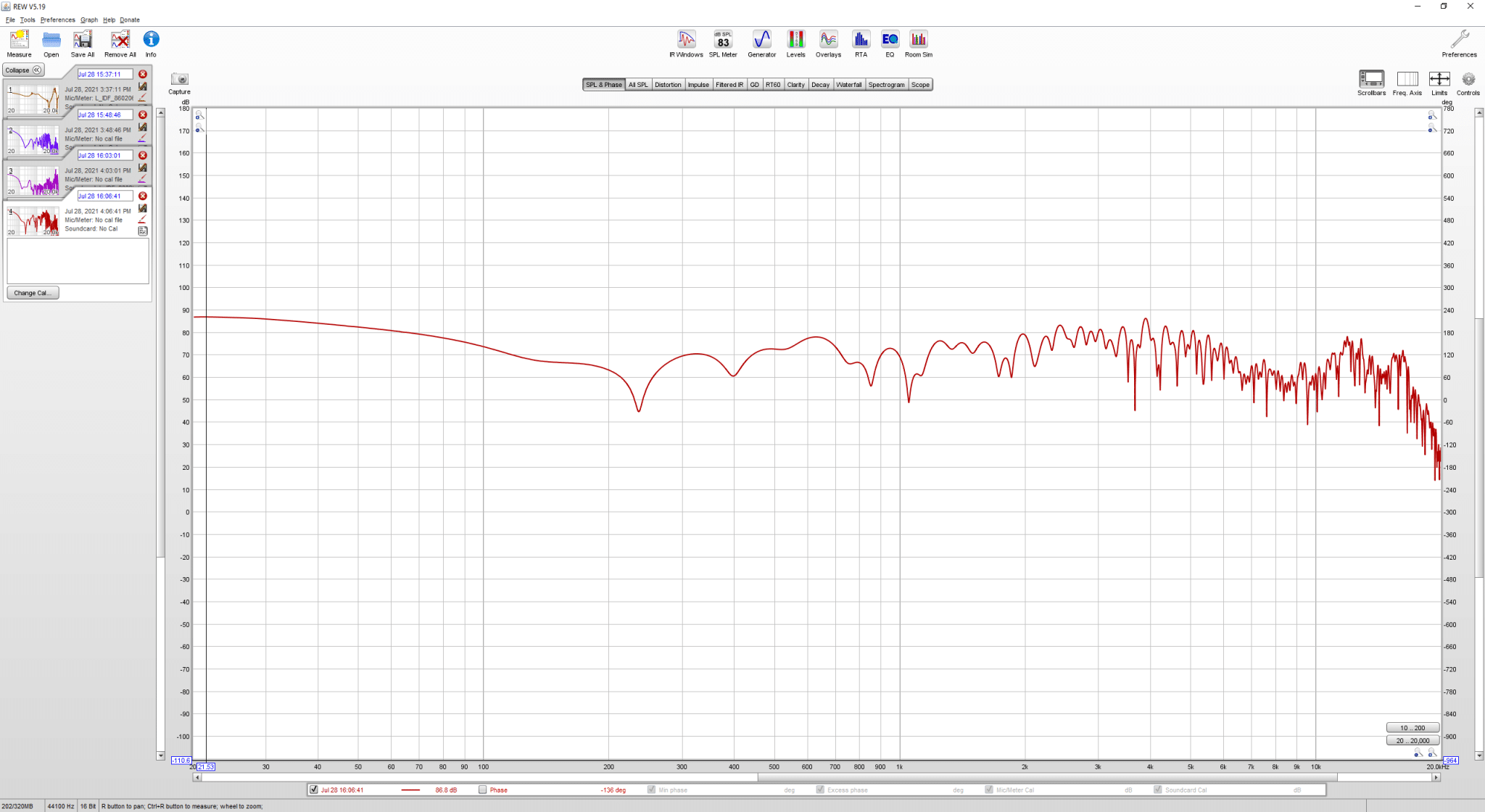Toggle the Phase trace checkbox
The width and height of the screenshot is (1485, 812).
pyautogui.click(x=483, y=790)
